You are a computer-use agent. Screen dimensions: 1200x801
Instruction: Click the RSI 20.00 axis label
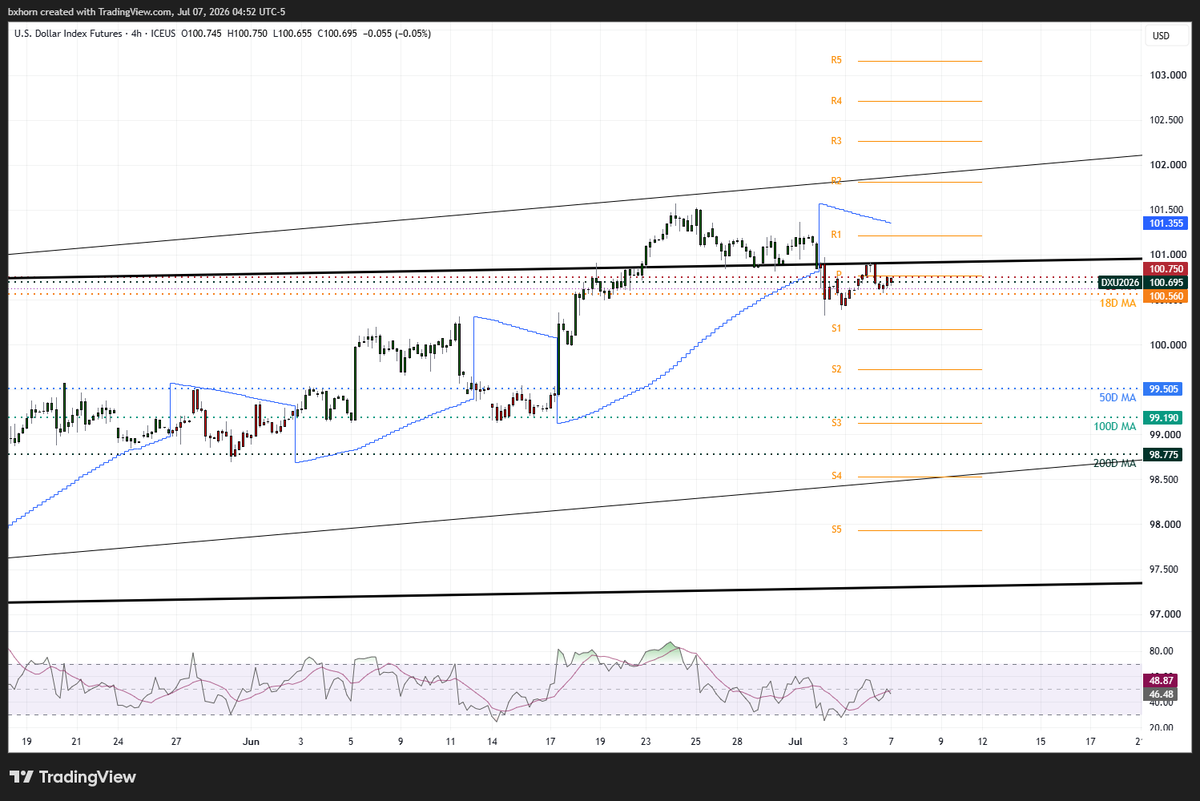pyautogui.click(x=1161, y=728)
